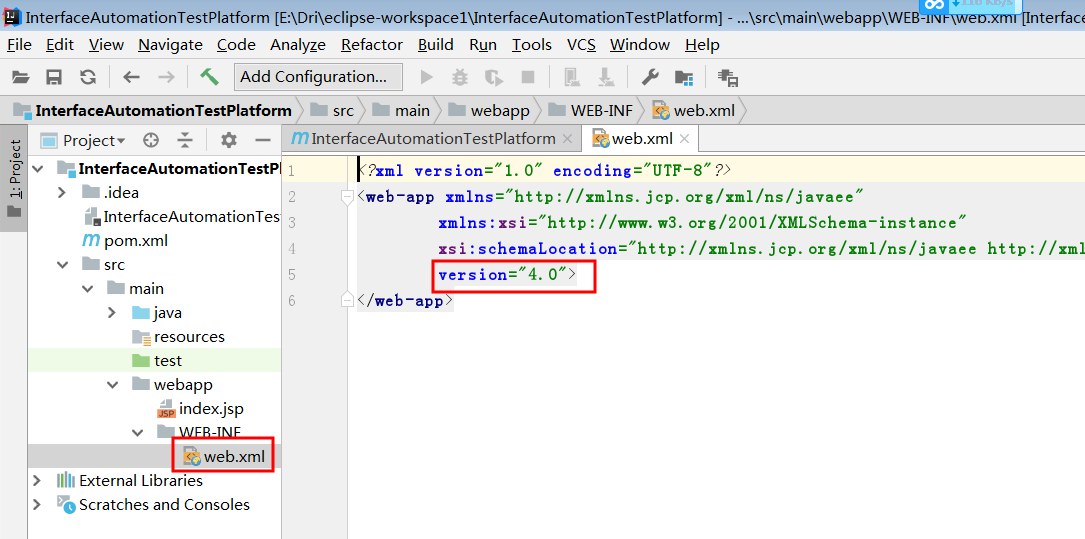Screen dimensions: 1085x539
Task: Navigate back with the left arrow
Action: click(x=131, y=77)
